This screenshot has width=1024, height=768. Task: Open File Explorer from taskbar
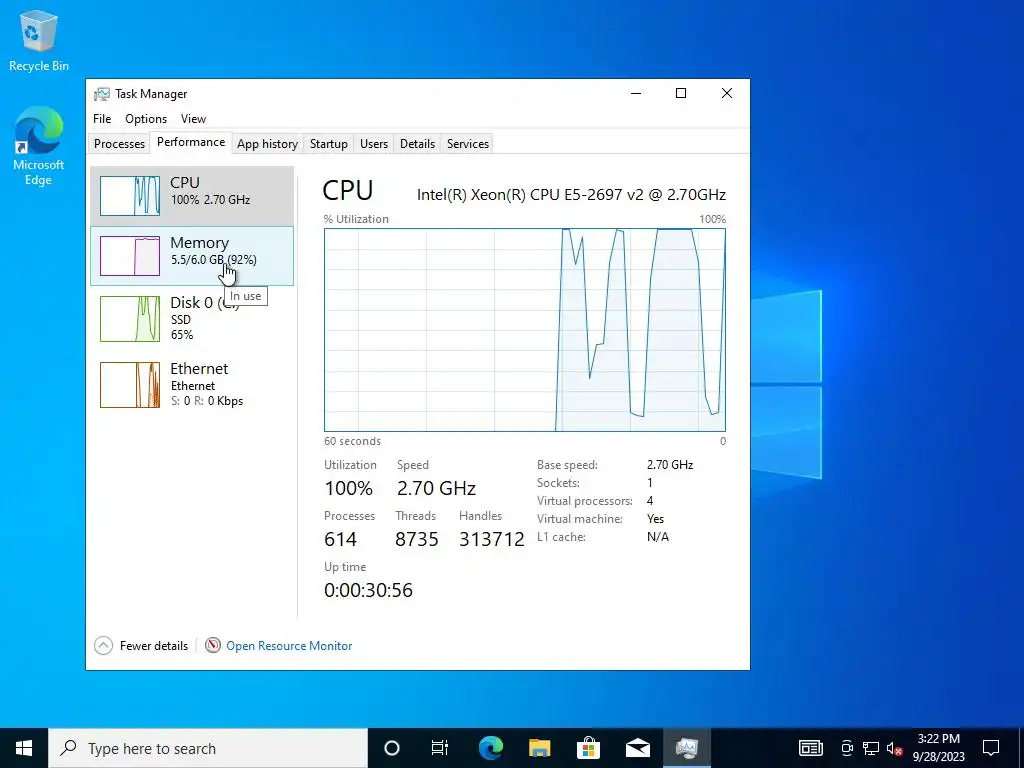click(x=539, y=748)
